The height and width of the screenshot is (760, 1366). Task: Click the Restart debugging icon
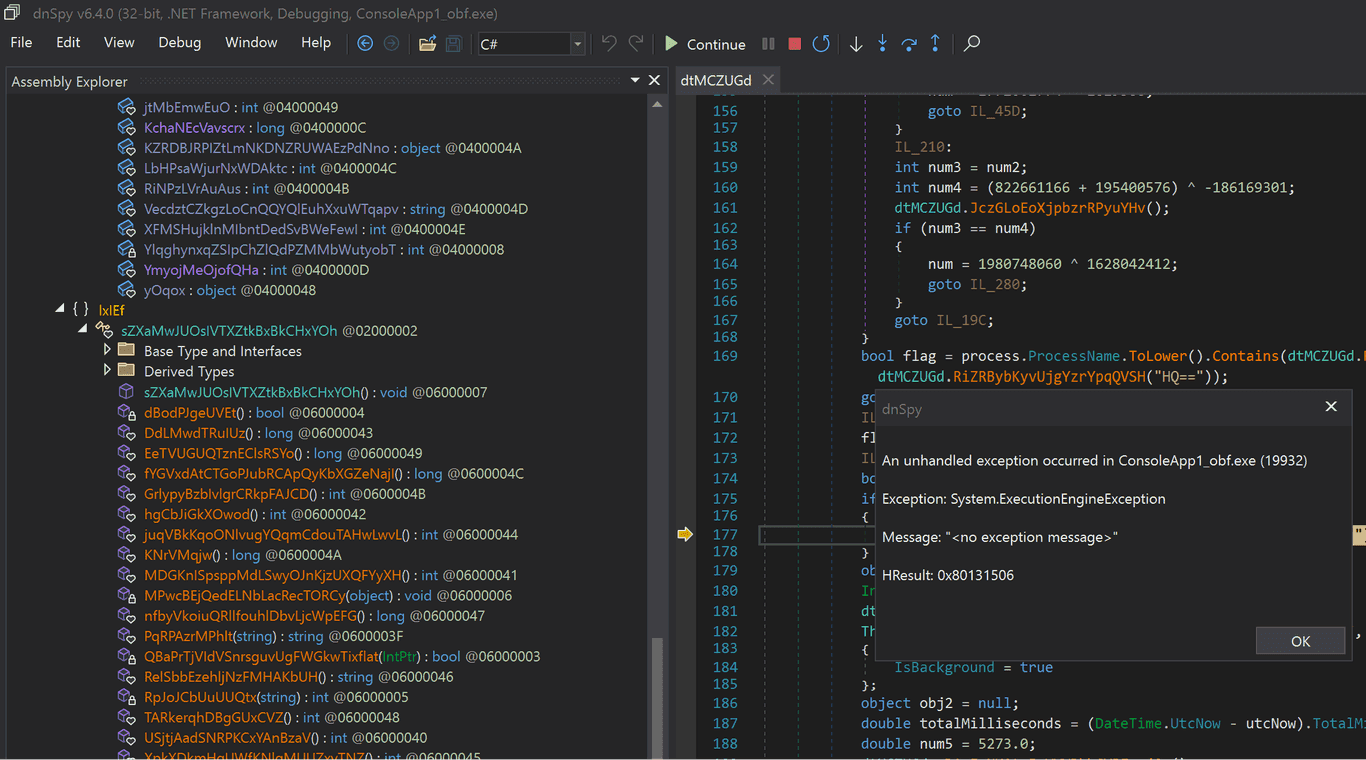pyautogui.click(x=821, y=44)
